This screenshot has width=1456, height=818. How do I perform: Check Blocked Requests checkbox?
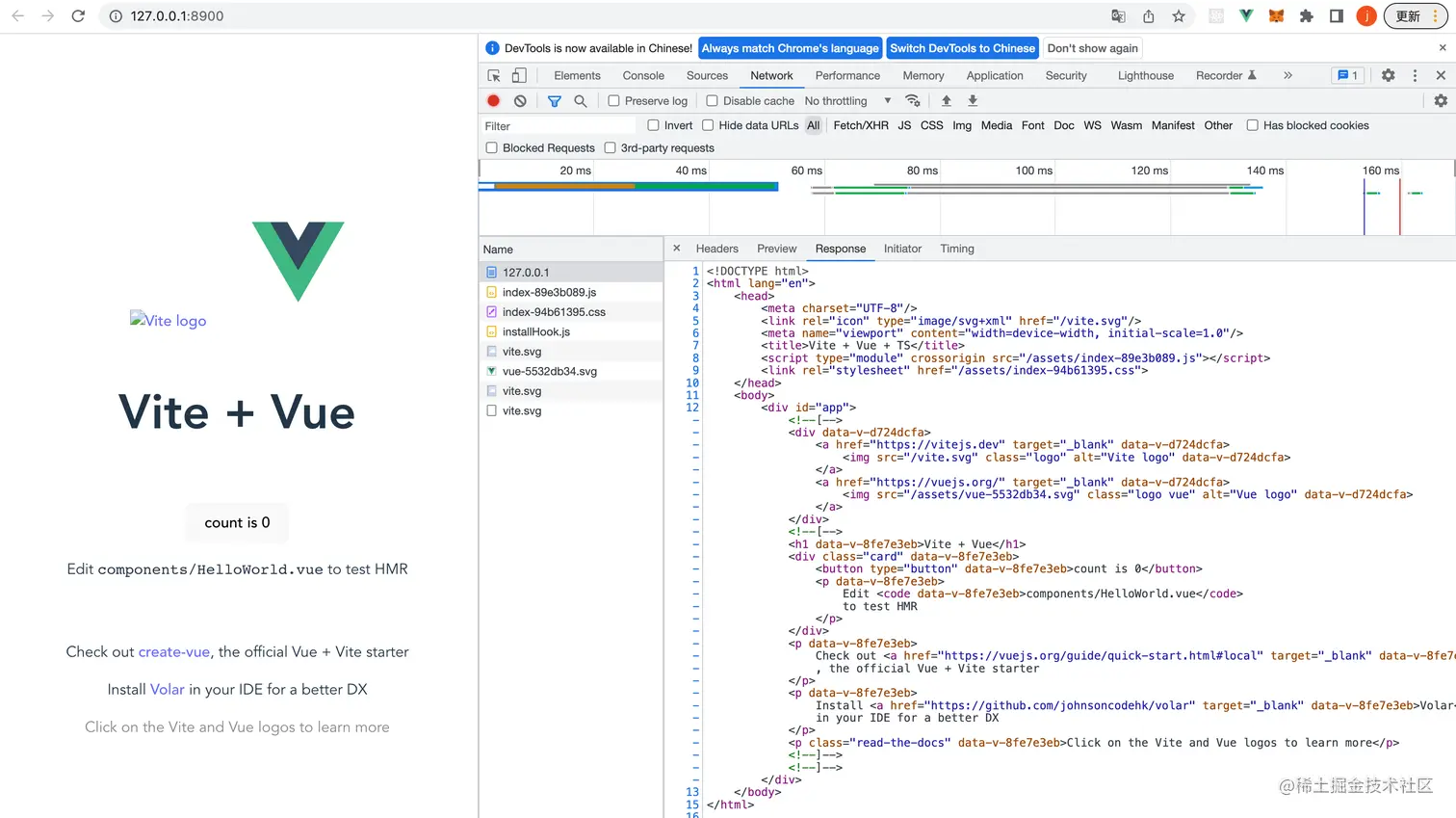coord(492,147)
